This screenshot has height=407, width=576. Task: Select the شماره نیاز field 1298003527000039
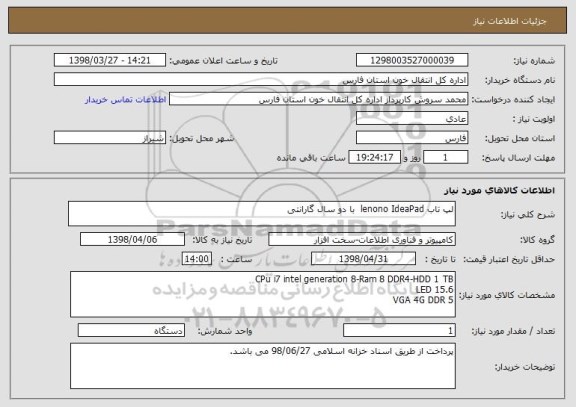(412, 60)
